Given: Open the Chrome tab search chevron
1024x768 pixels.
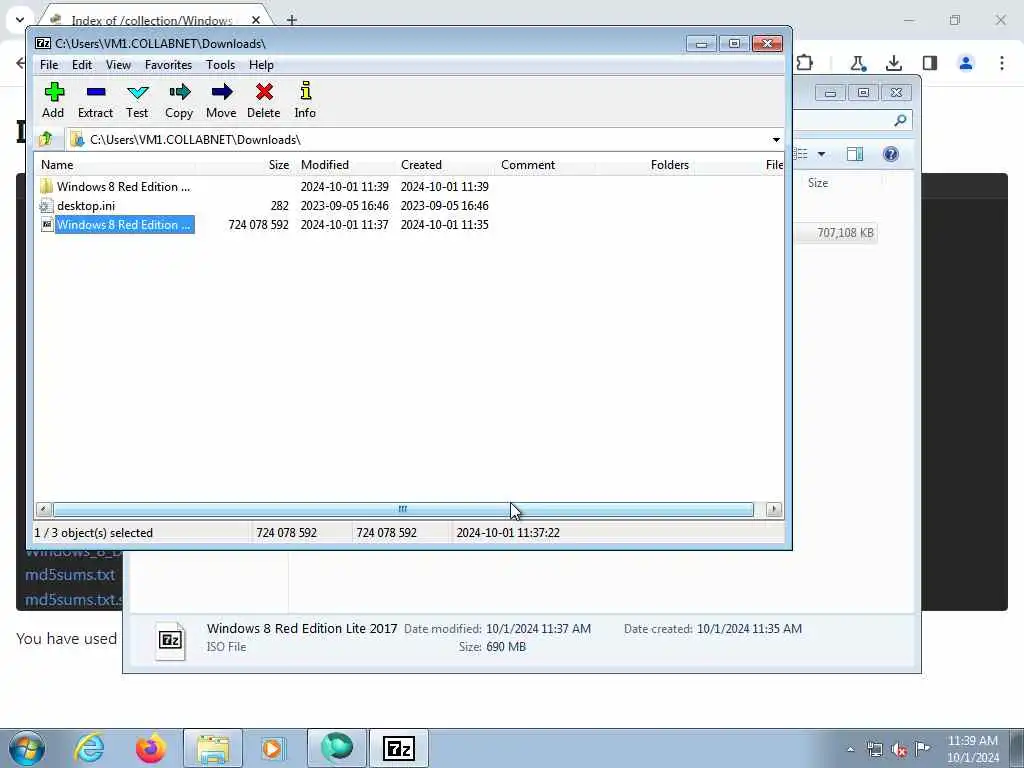Looking at the screenshot, I should [x=20, y=20].
